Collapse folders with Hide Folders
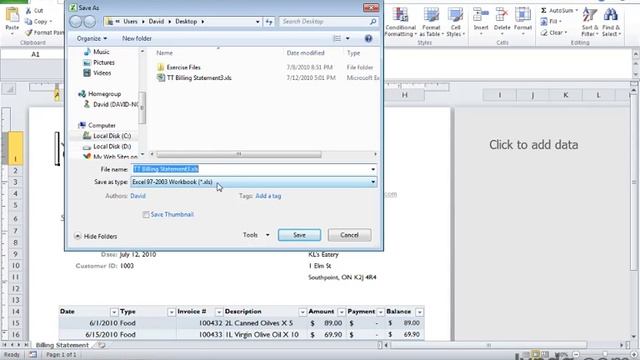Image resolution: width=640 pixels, height=360 pixels. pyautogui.click(x=96, y=236)
